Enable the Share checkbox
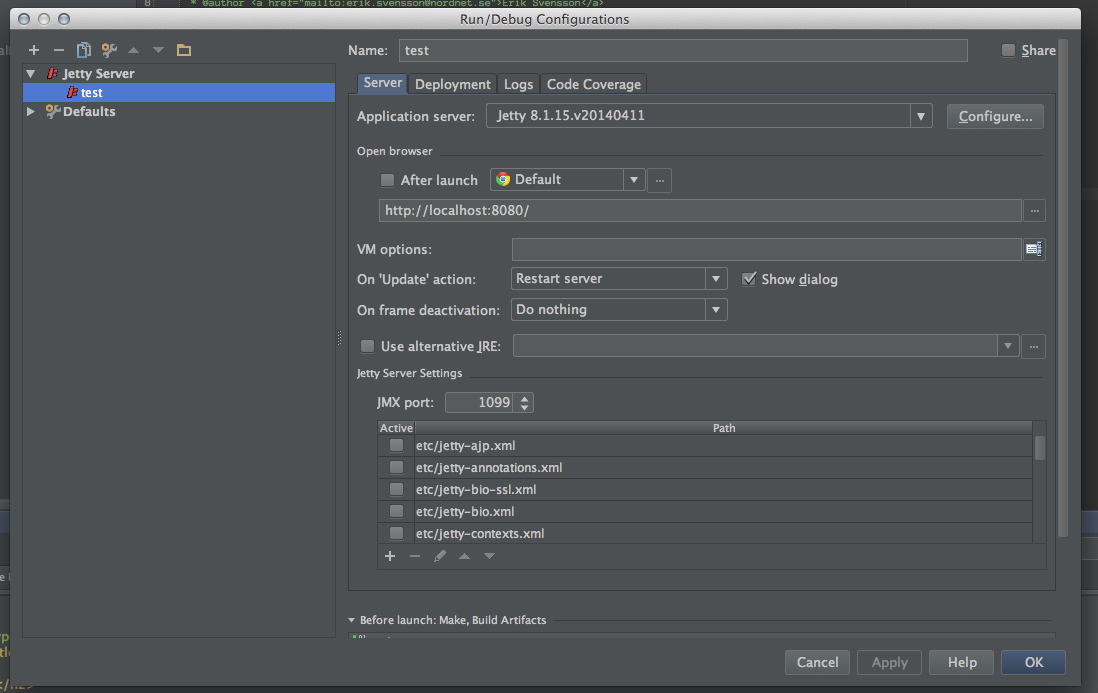 [x=1008, y=50]
